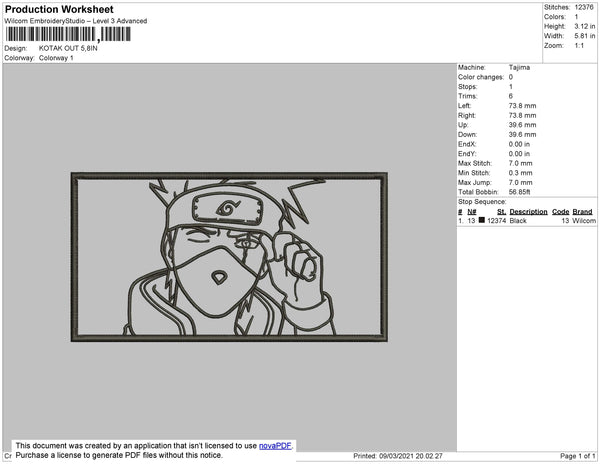Click the design barcode
Viewport: 600px width, 464px height.
tap(68, 34)
